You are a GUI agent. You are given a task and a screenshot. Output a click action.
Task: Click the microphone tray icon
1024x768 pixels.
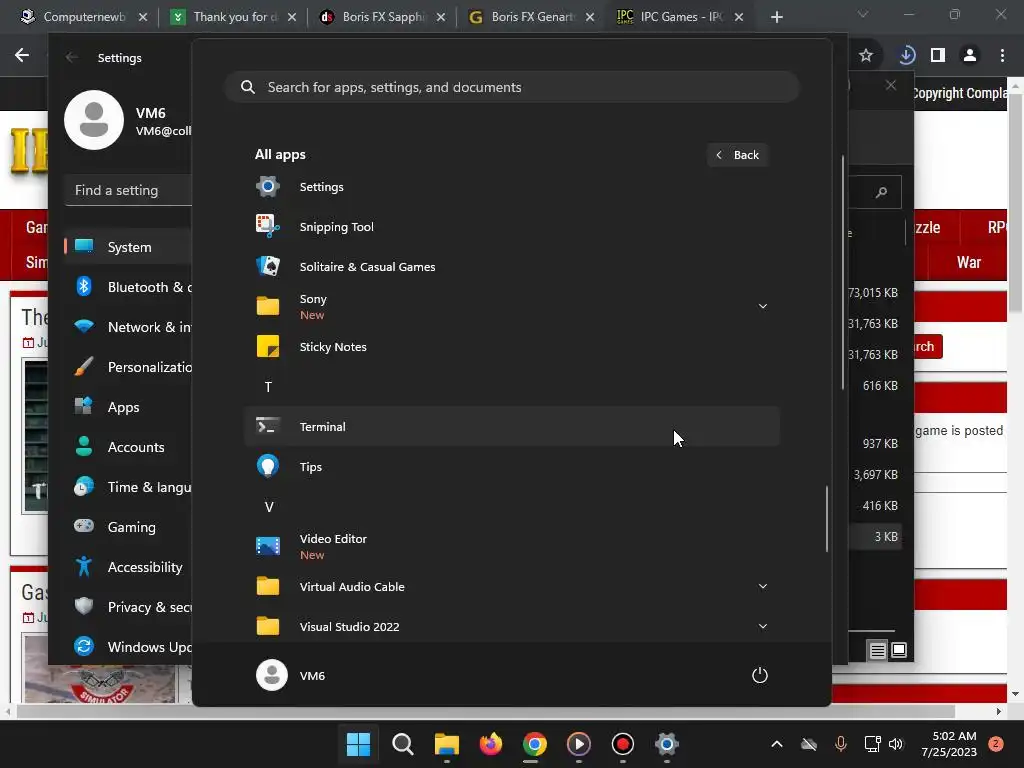click(840, 744)
